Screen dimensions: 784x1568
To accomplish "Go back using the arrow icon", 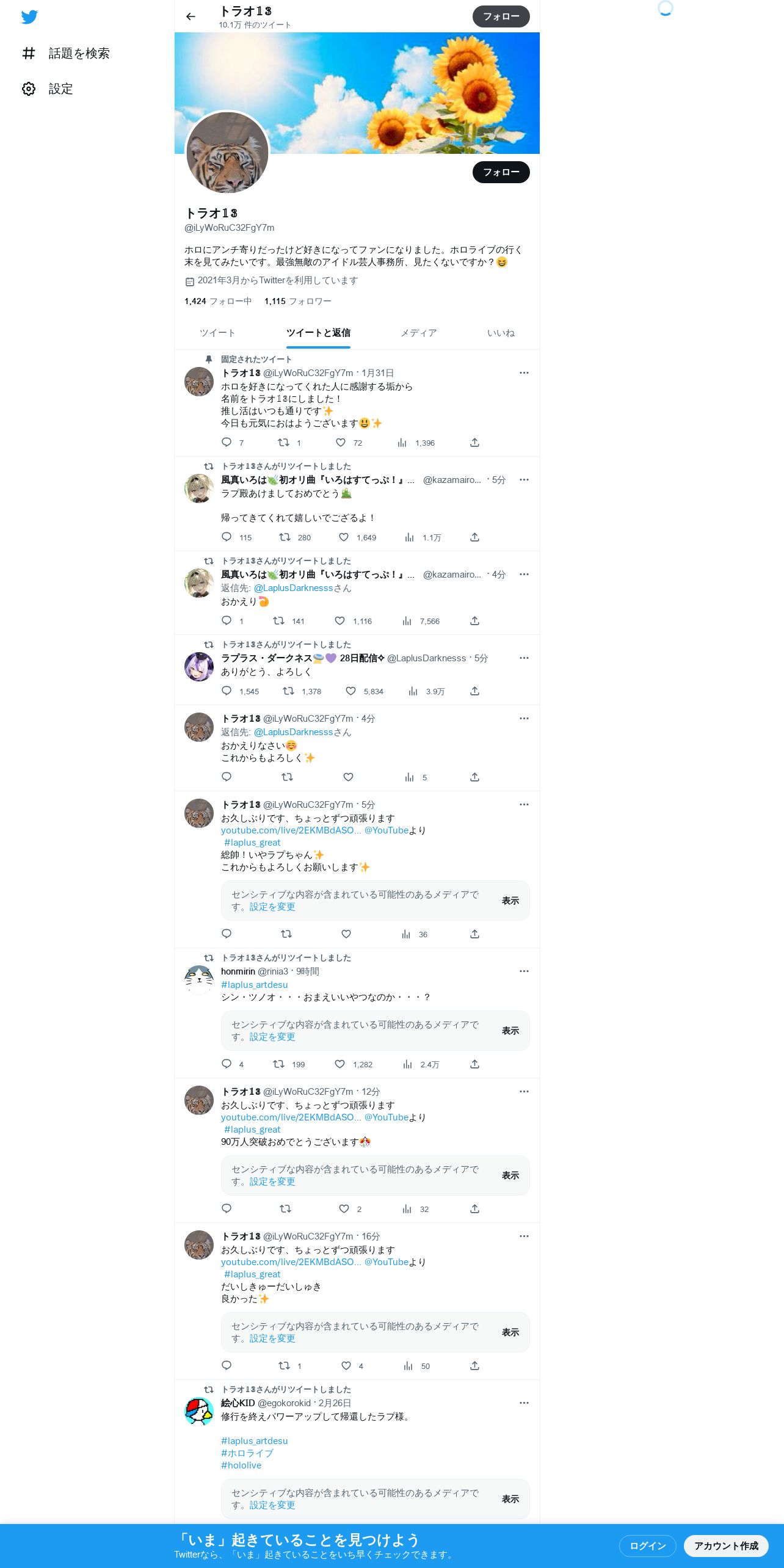I will pos(191,16).
